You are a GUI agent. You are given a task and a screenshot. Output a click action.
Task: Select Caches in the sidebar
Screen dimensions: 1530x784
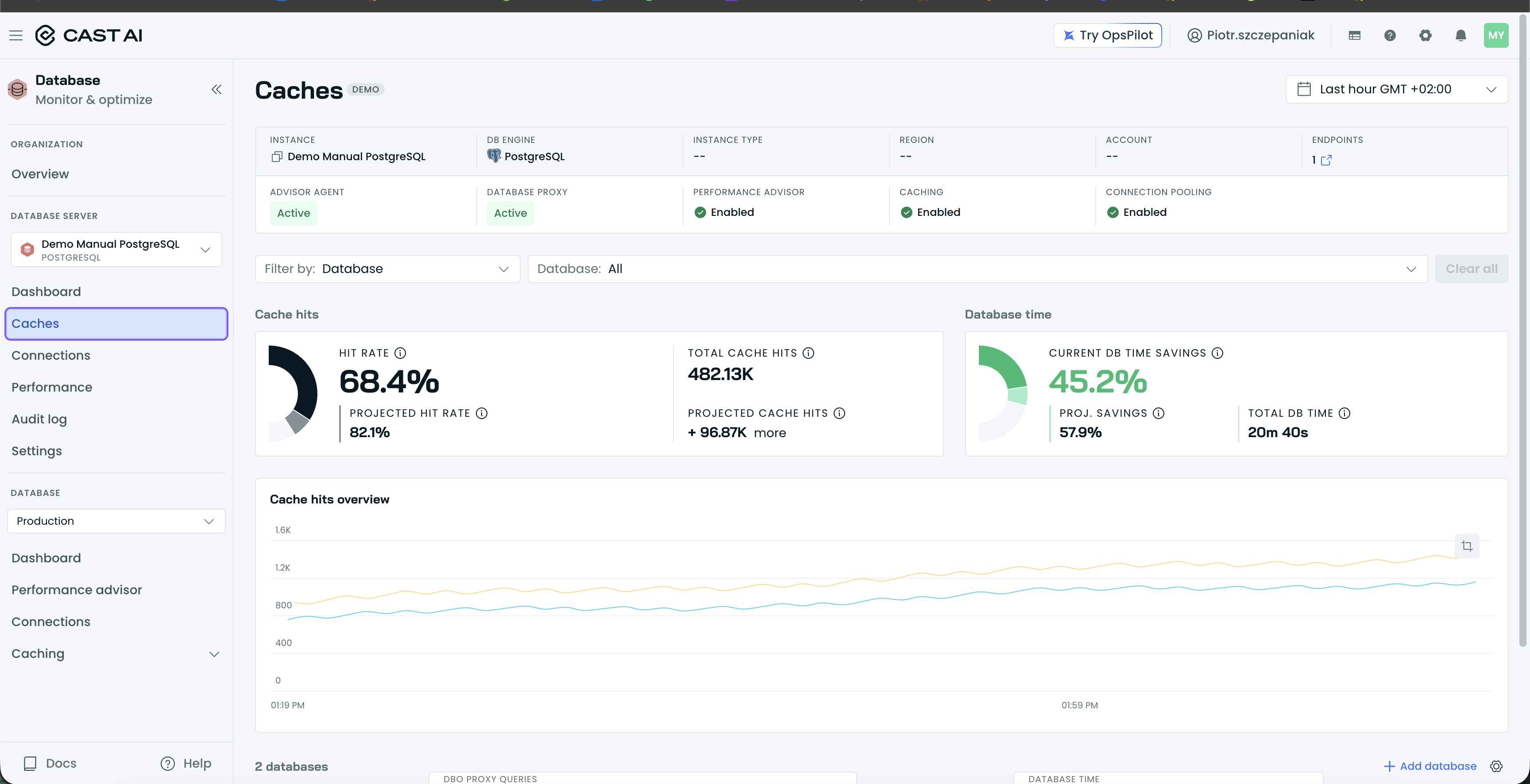coord(116,323)
